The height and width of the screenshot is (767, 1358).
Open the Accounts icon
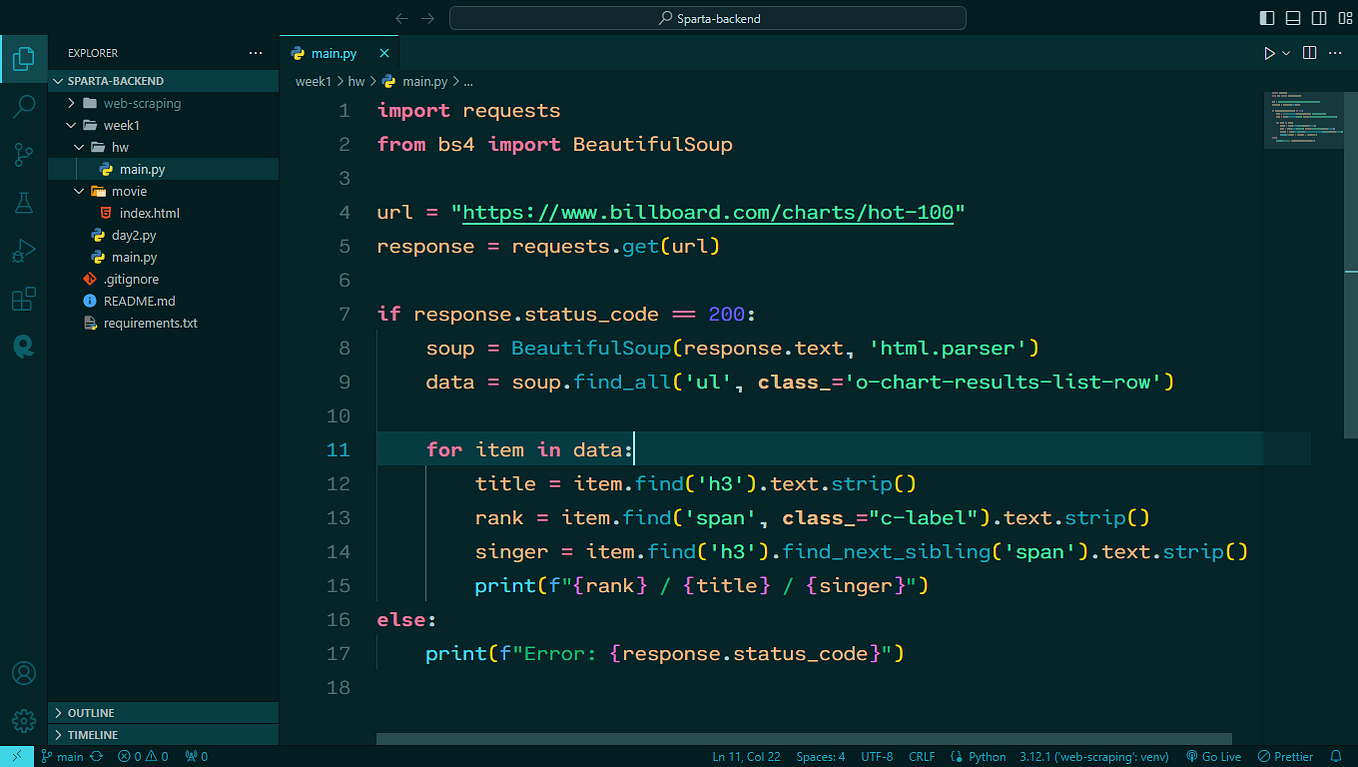(24, 673)
